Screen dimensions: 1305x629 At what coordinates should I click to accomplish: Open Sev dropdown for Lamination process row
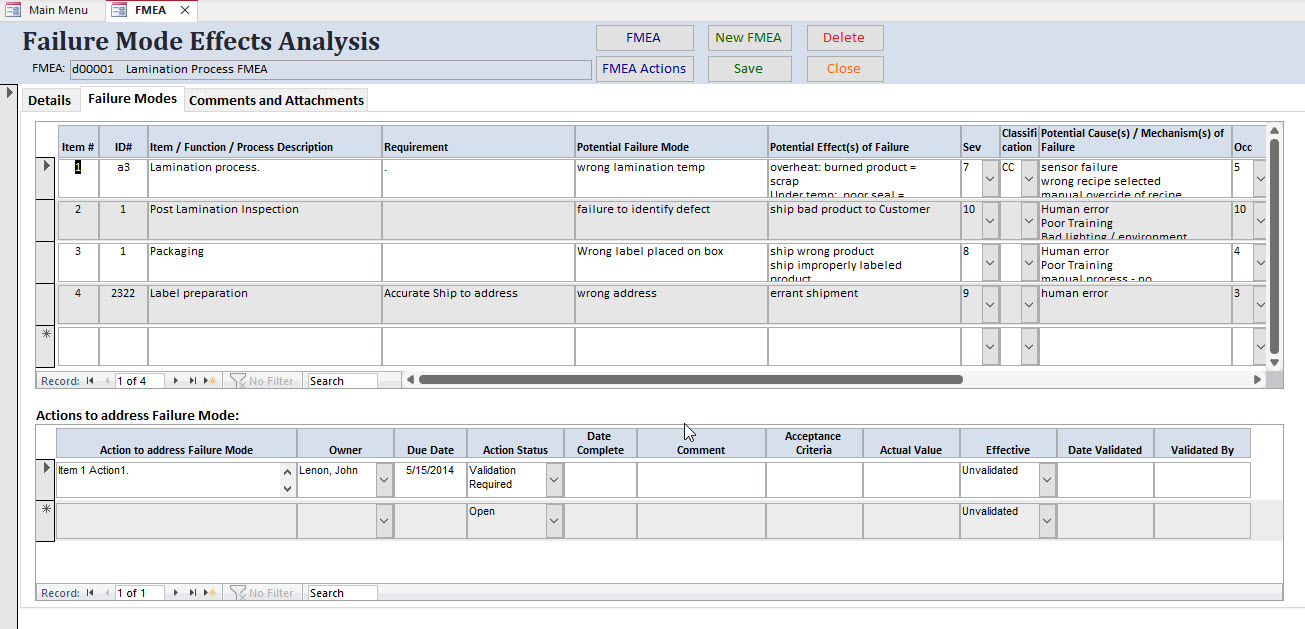coord(989,178)
